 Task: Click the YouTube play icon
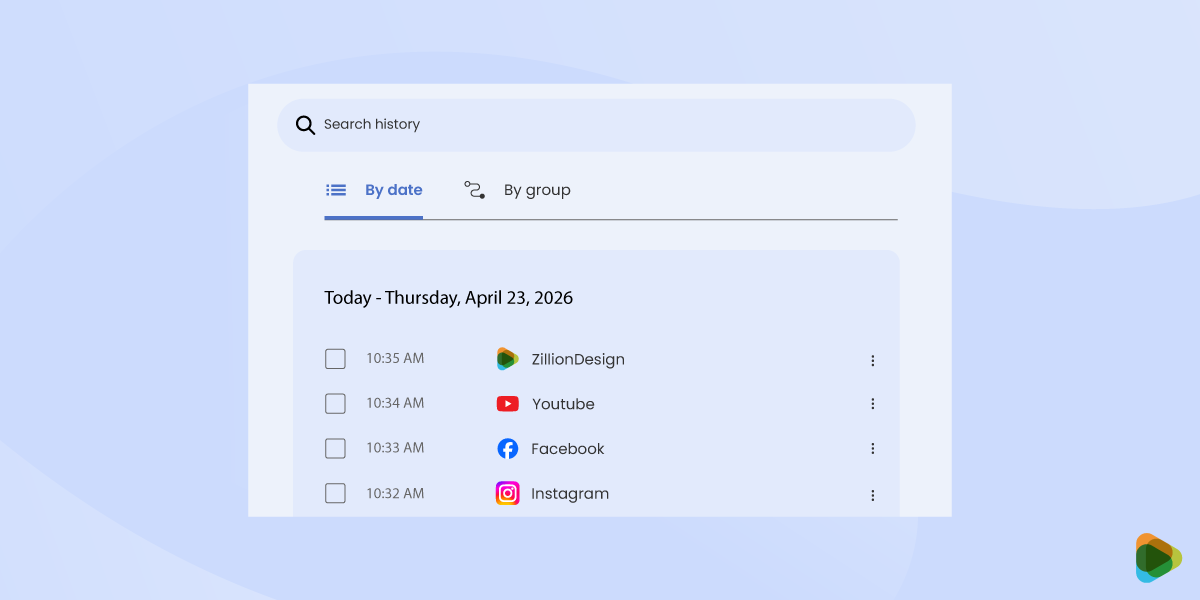[508, 403]
